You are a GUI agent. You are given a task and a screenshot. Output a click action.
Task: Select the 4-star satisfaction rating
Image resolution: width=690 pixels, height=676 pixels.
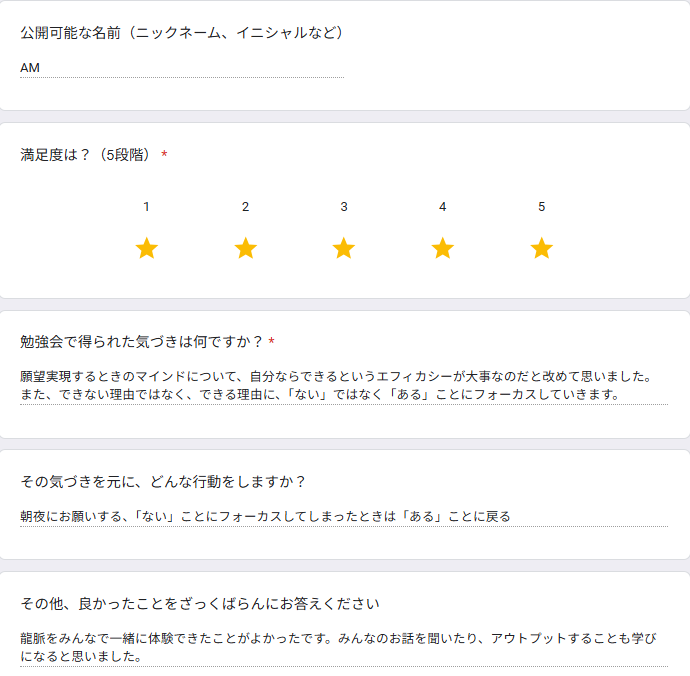443,248
